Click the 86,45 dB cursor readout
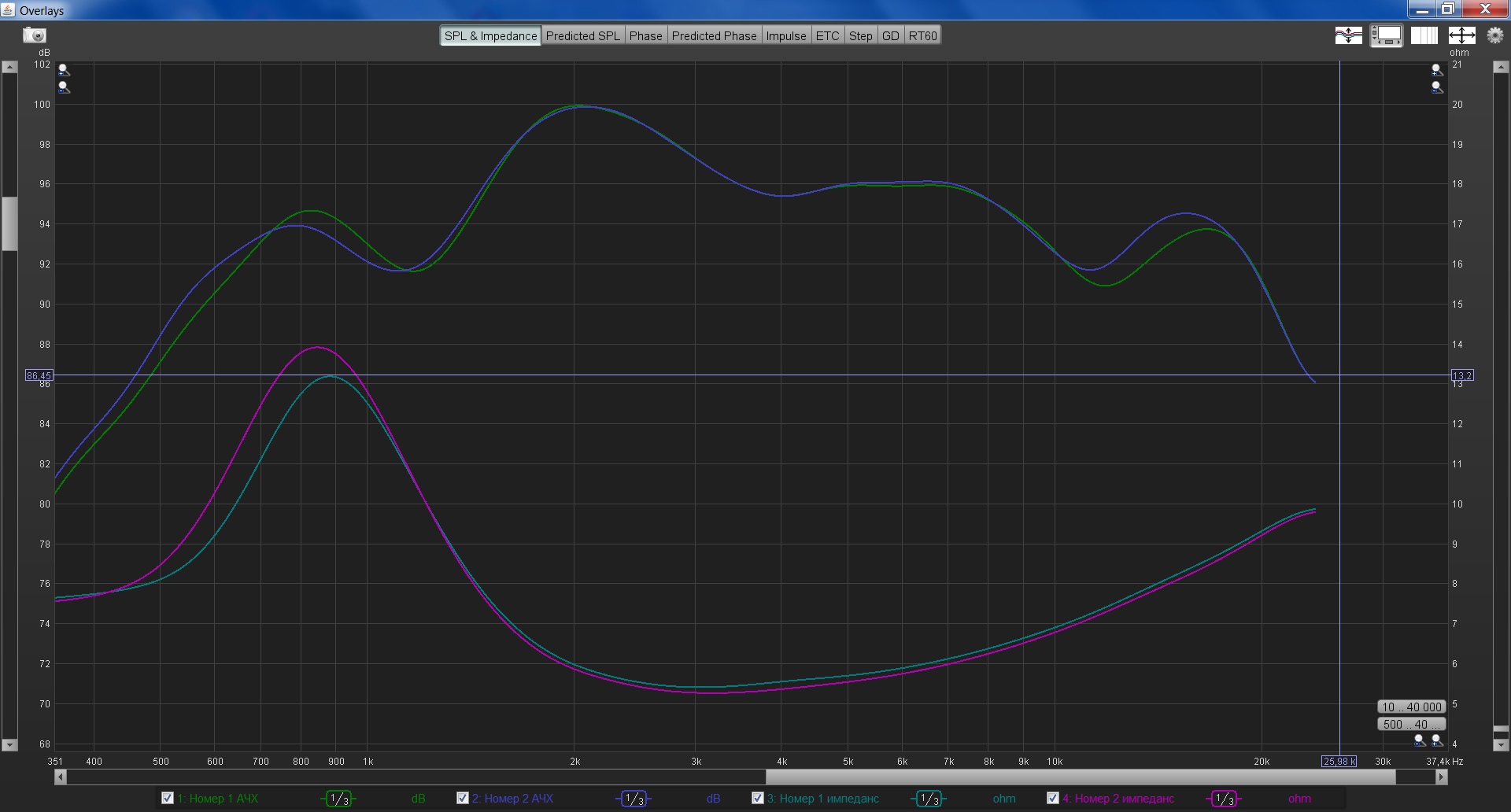 [x=39, y=375]
